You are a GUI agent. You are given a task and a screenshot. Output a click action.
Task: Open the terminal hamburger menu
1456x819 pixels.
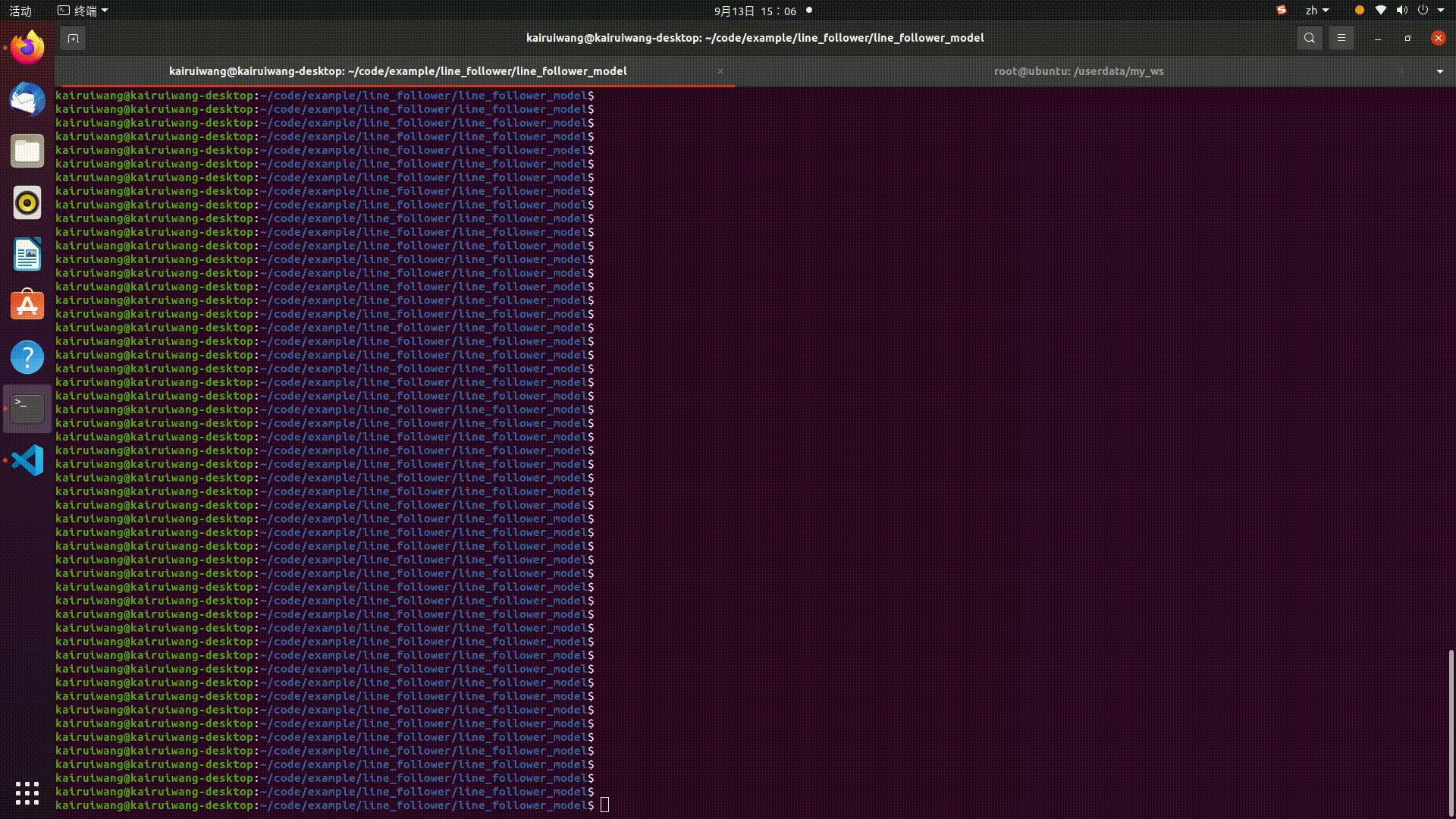(1341, 38)
